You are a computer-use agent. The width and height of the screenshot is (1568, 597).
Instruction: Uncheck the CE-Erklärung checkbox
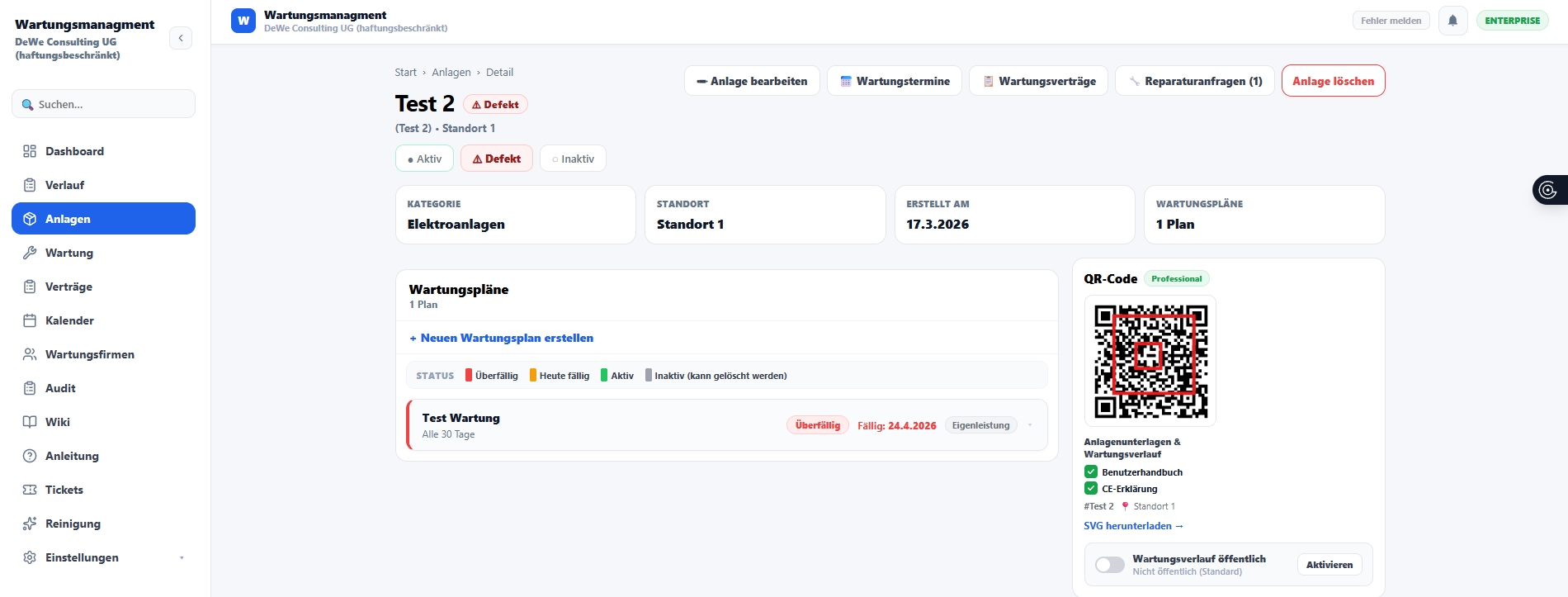pos(1091,489)
